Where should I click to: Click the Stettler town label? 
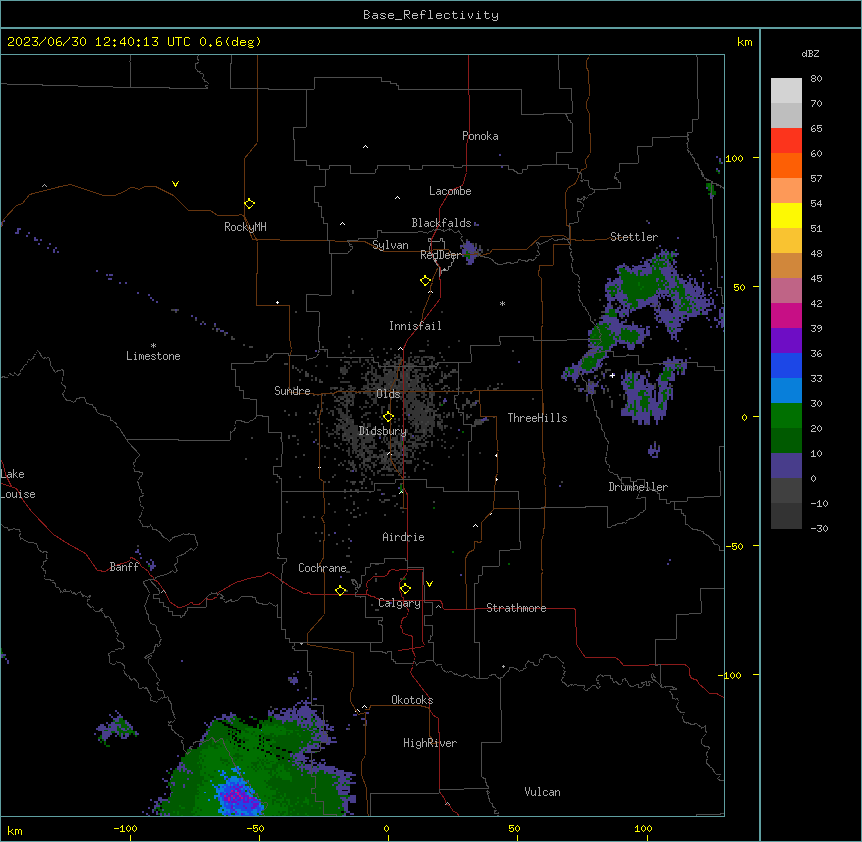pyautogui.click(x=634, y=237)
